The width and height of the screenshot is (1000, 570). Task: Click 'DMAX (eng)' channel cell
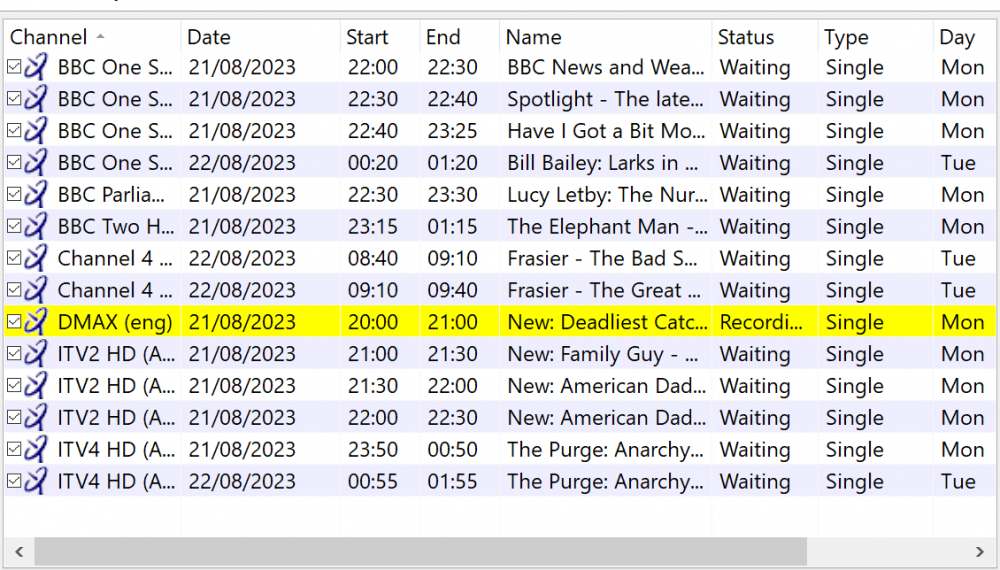[115, 322]
